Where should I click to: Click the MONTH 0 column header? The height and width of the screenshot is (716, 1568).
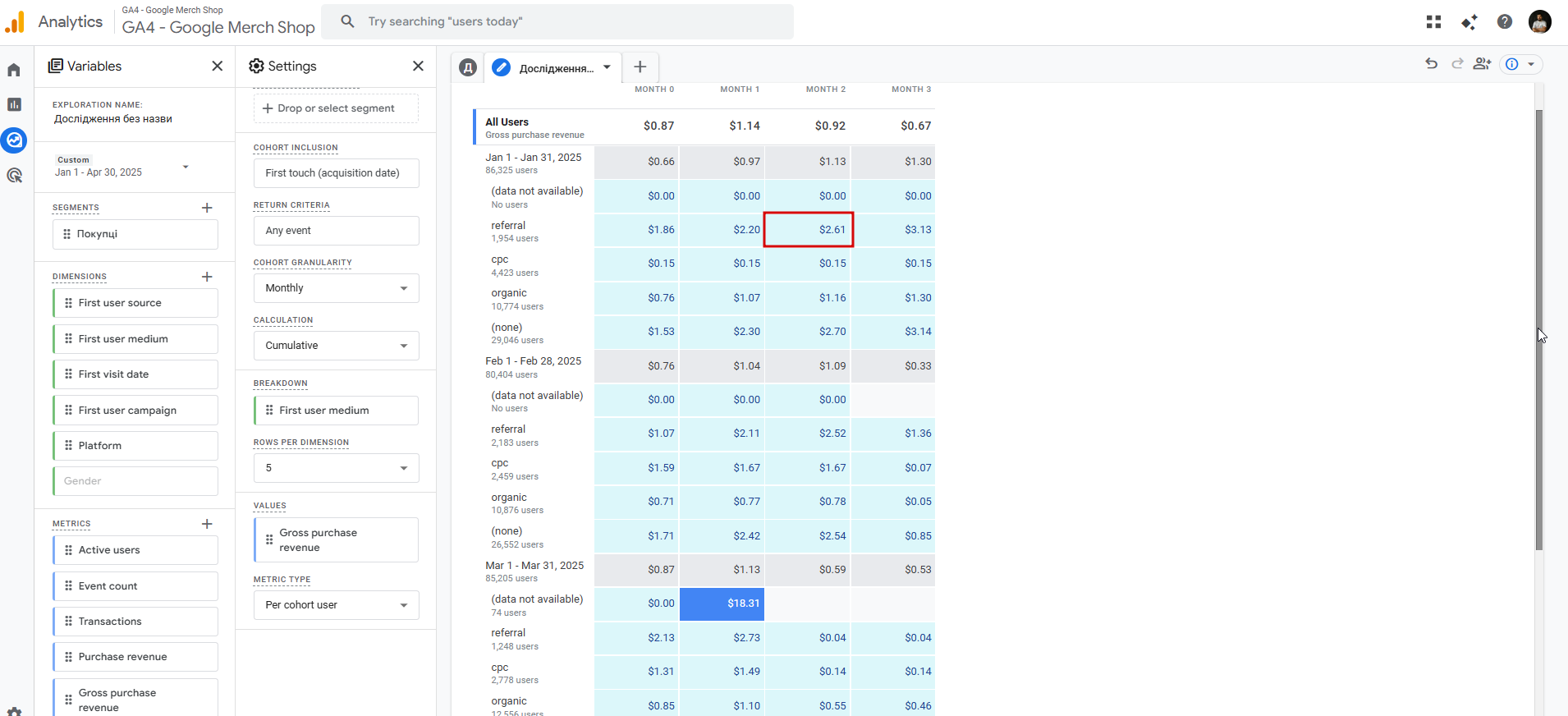pyautogui.click(x=654, y=89)
